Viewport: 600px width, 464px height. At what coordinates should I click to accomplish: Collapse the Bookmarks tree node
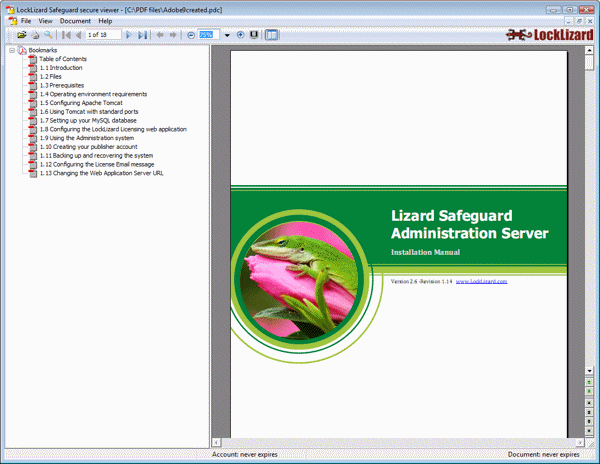pyautogui.click(x=11, y=49)
